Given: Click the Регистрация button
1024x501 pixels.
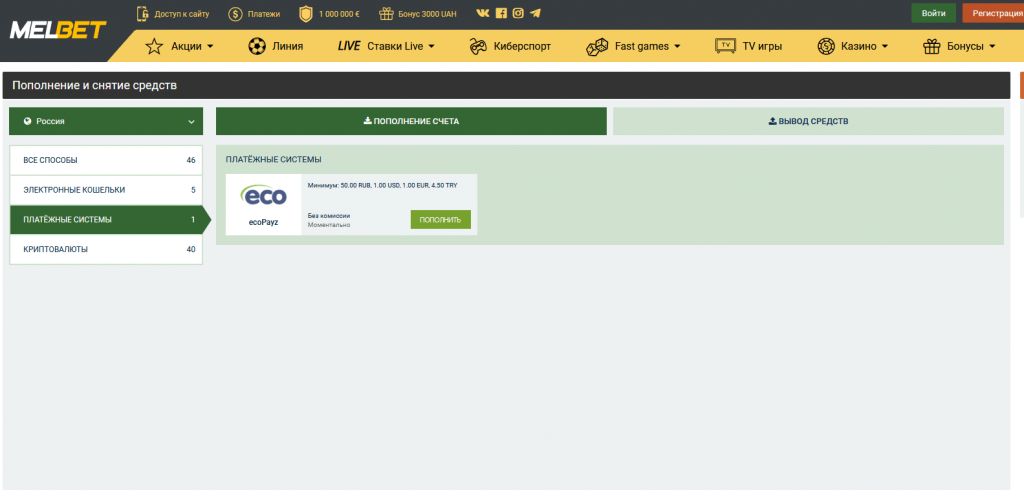Looking at the screenshot, I should tap(991, 13).
